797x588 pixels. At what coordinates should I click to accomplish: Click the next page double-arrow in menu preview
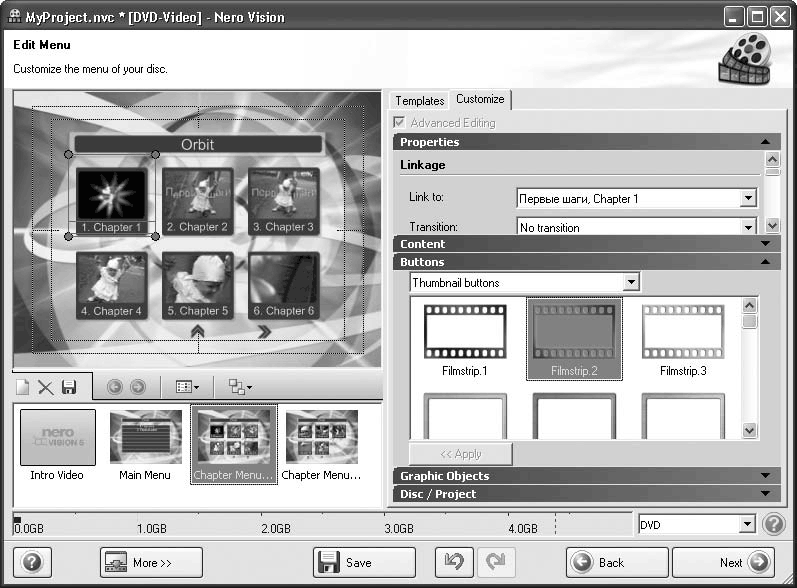pyautogui.click(x=265, y=333)
